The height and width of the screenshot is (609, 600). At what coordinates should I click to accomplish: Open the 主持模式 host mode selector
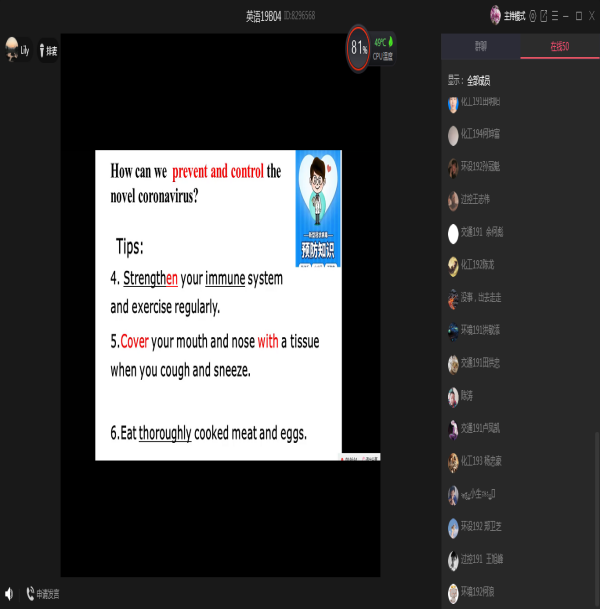514,15
